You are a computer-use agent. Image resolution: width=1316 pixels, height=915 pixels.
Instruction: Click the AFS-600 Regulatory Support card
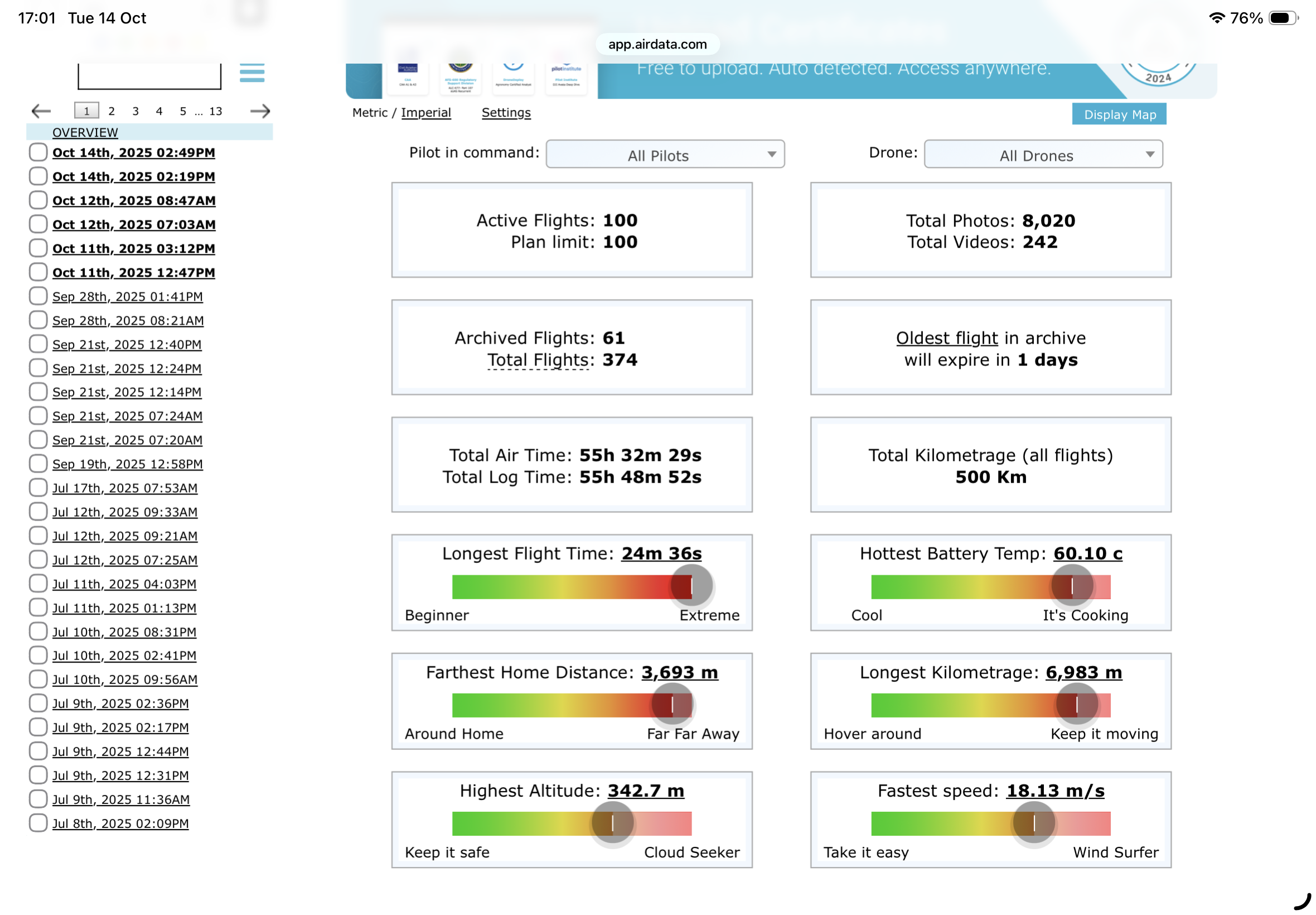[x=460, y=79]
